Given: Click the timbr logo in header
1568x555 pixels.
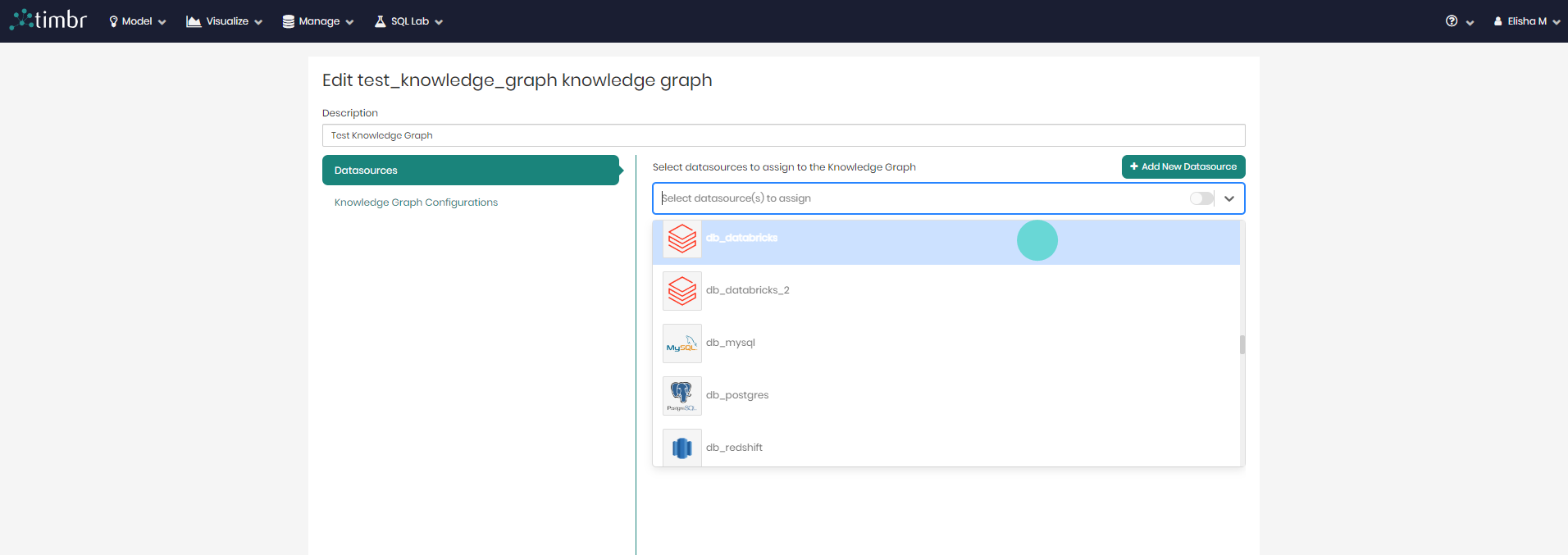Looking at the screenshot, I should tap(48, 20).
